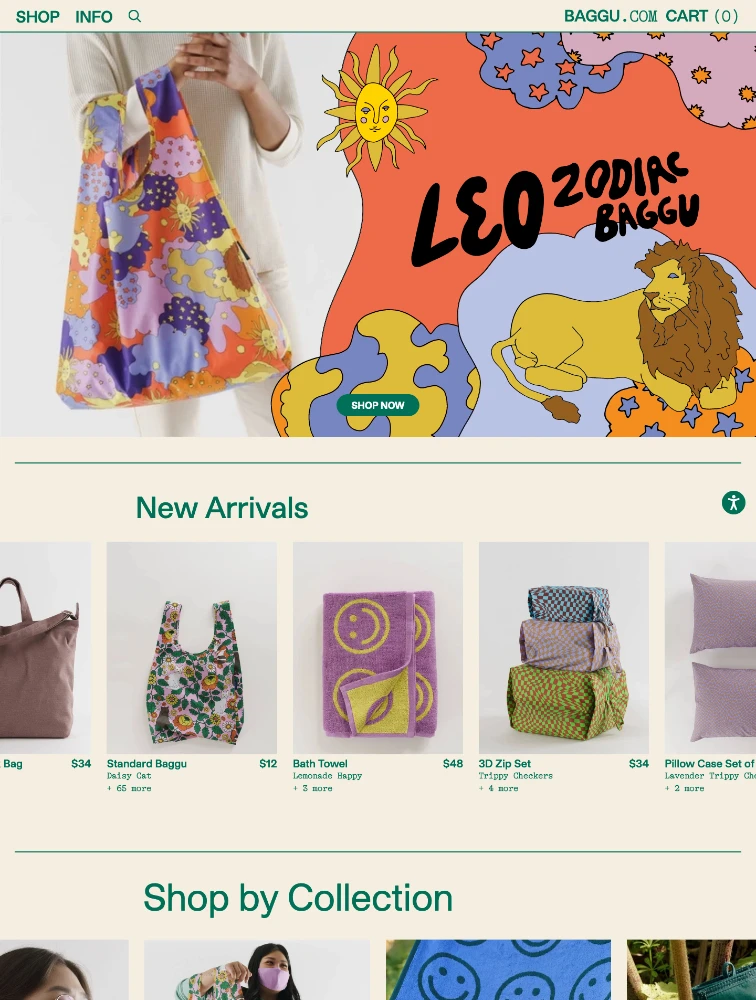This screenshot has height=1000, width=756.
Task: Click the Standard Baggu product title
Action: click(x=147, y=763)
